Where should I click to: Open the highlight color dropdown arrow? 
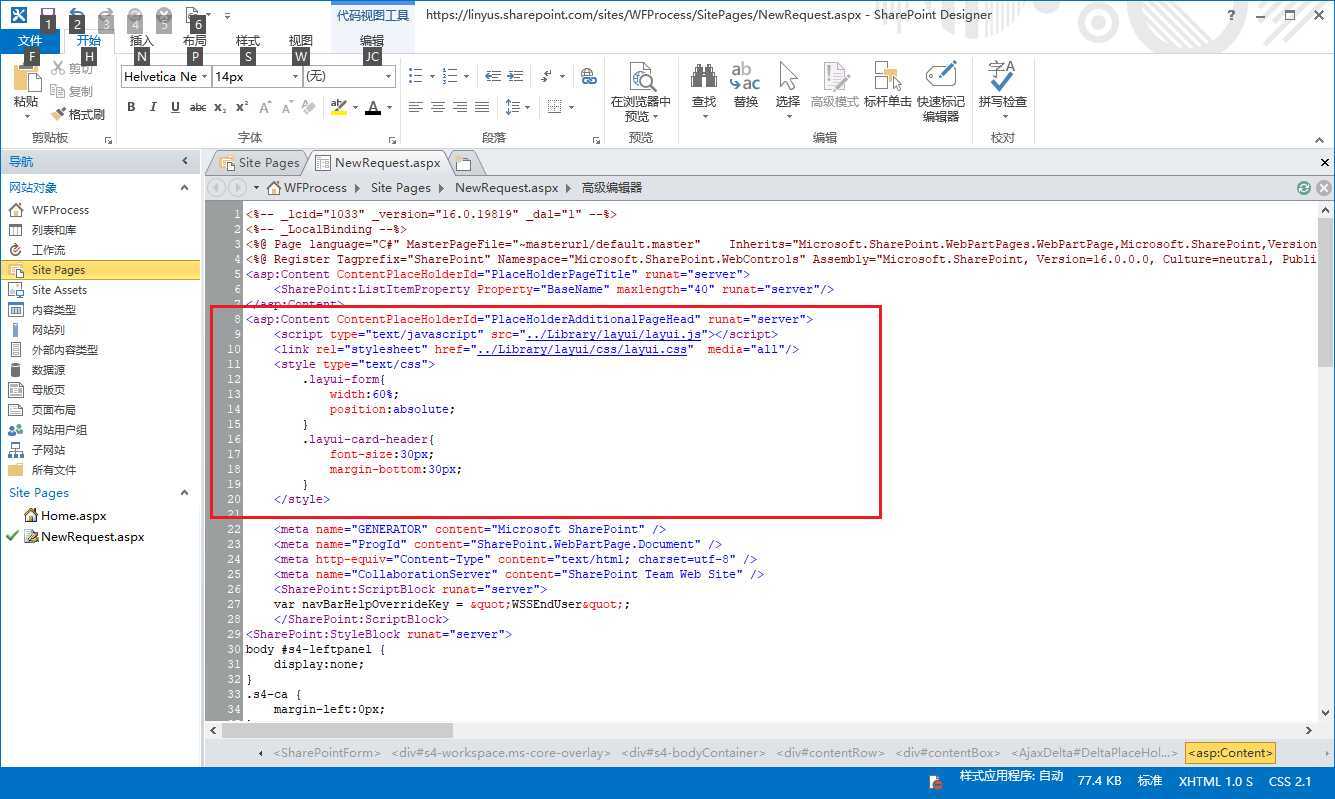pyautogui.click(x=355, y=107)
